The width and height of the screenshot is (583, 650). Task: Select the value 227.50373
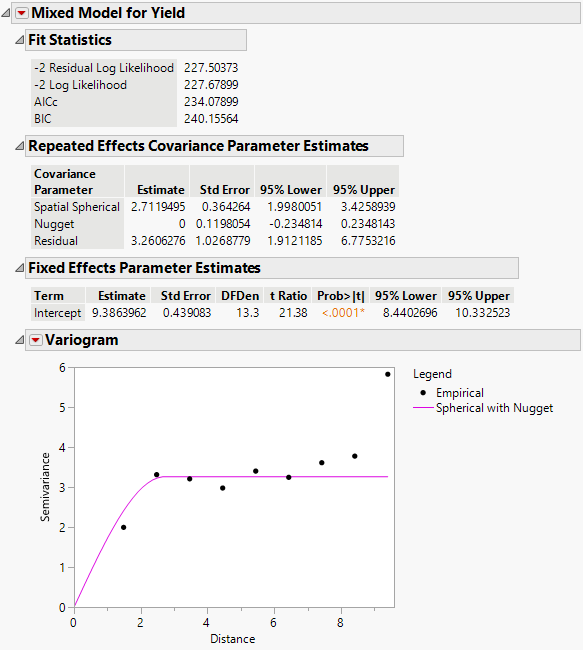pos(211,68)
